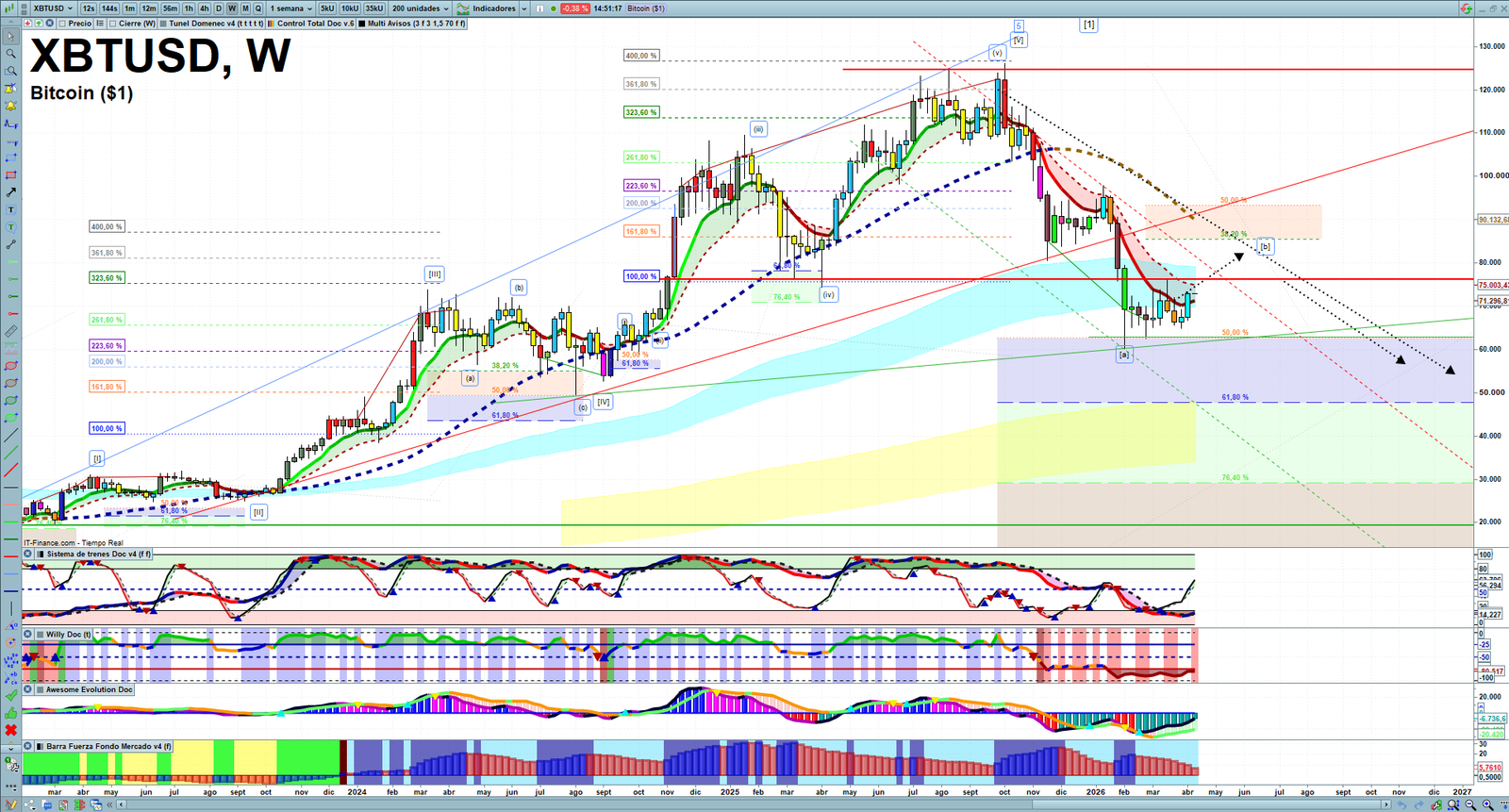Image resolution: width=1509 pixels, height=812 pixels.
Task: Pick the ruler measurement tool
Action: (x=10, y=331)
